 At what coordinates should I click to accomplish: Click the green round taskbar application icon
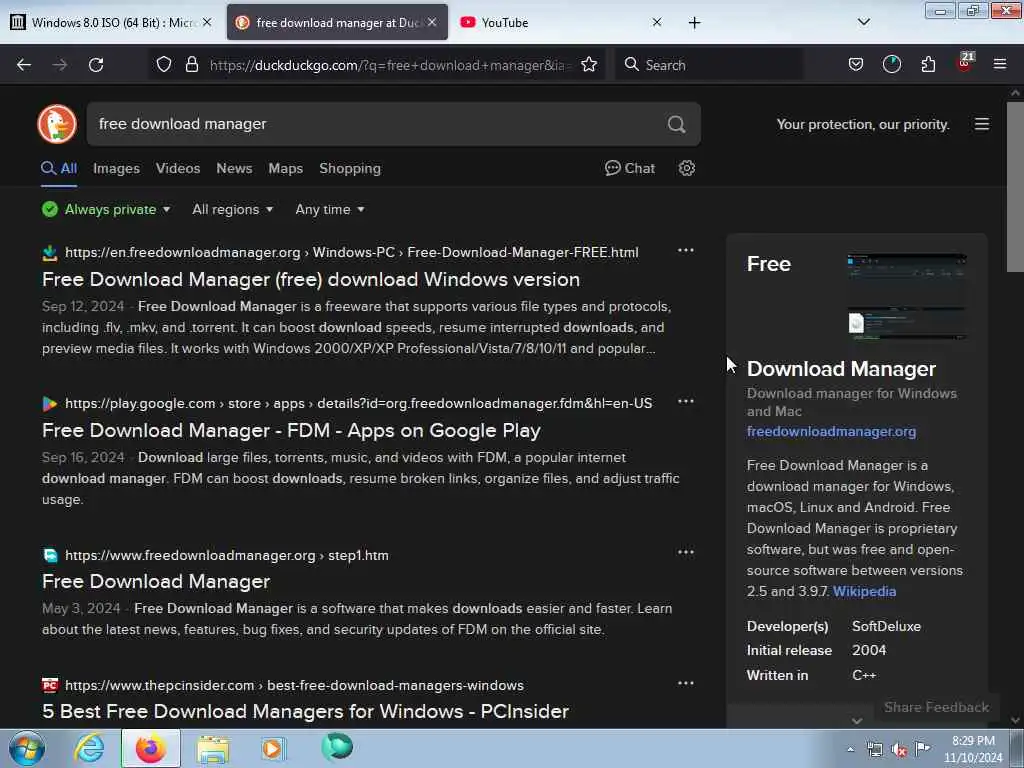pyautogui.click(x=337, y=747)
